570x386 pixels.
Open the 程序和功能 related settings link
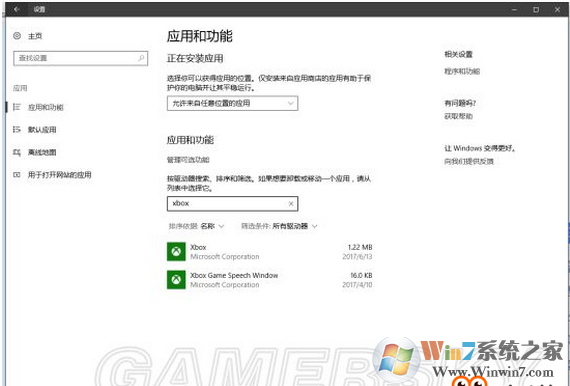pos(462,71)
